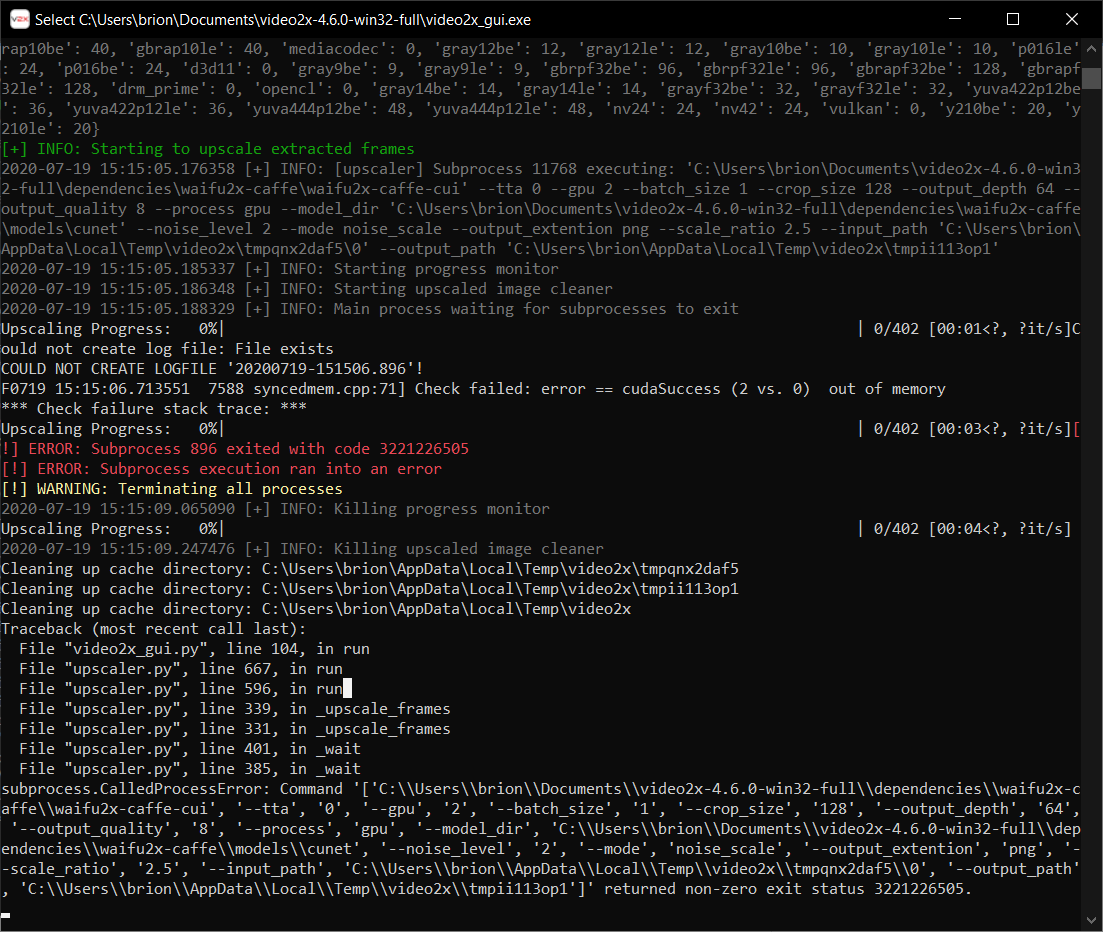Click progress counter '0/402 [00:04<?, ?it/s]'
Viewport: 1103px width, 932px height.
coord(972,529)
